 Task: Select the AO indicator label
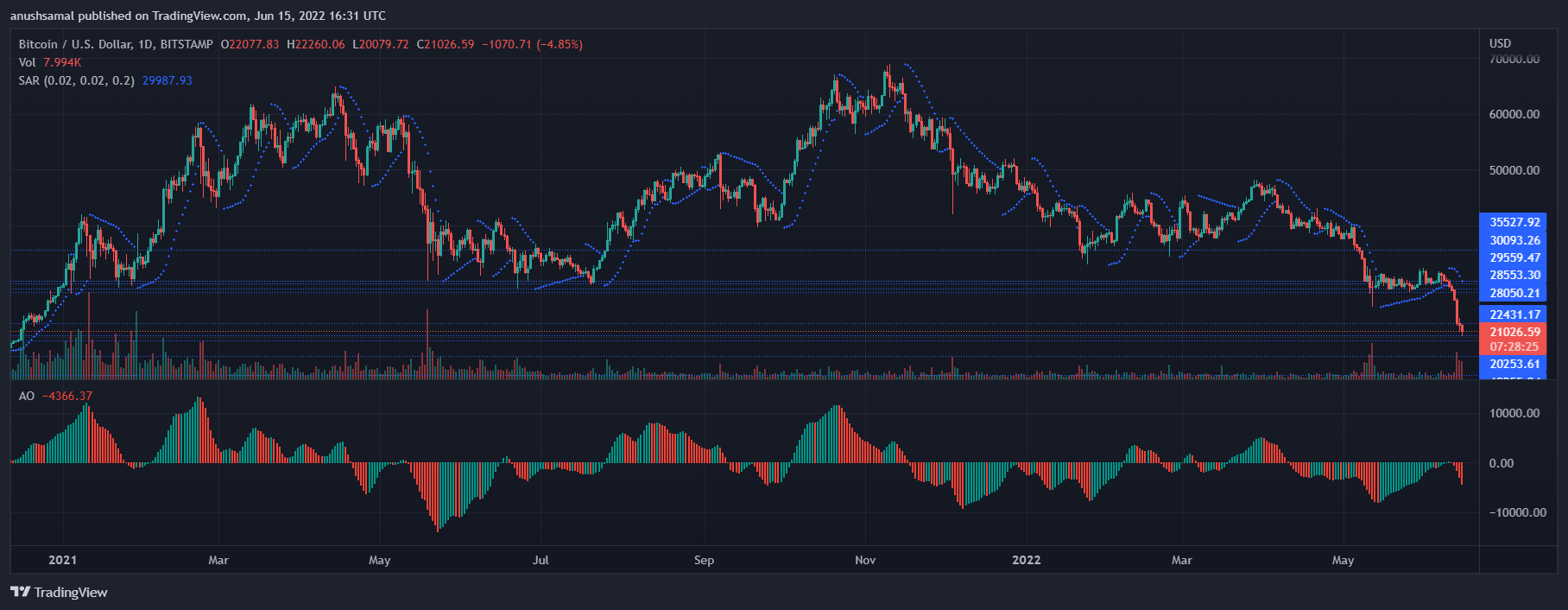click(x=27, y=396)
